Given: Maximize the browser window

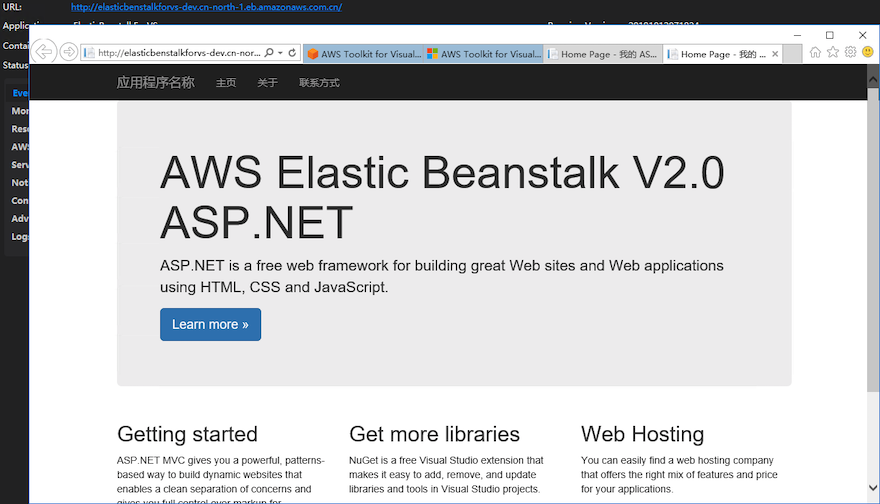Looking at the screenshot, I should coord(829,35).
